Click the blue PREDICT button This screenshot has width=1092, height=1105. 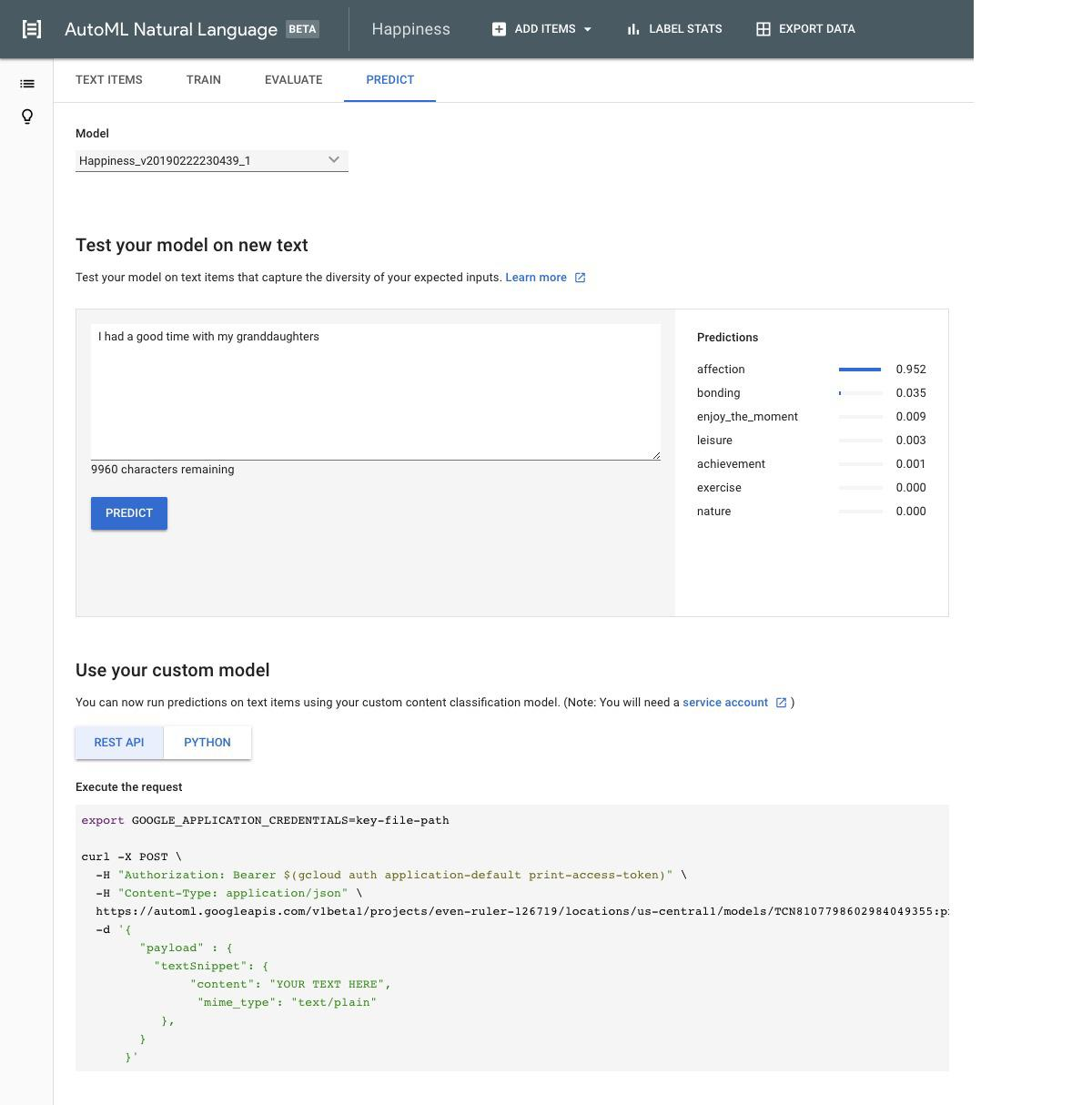coord(129,513)
